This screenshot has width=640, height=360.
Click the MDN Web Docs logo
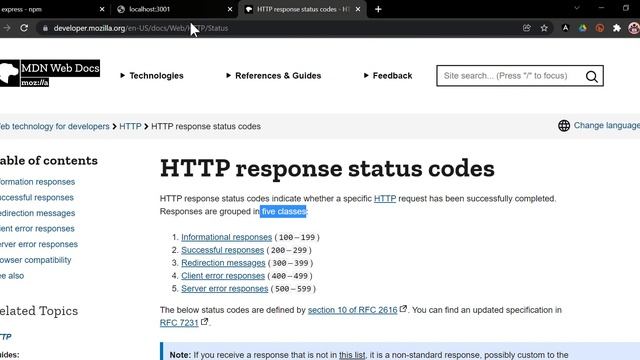coord(49,73)
